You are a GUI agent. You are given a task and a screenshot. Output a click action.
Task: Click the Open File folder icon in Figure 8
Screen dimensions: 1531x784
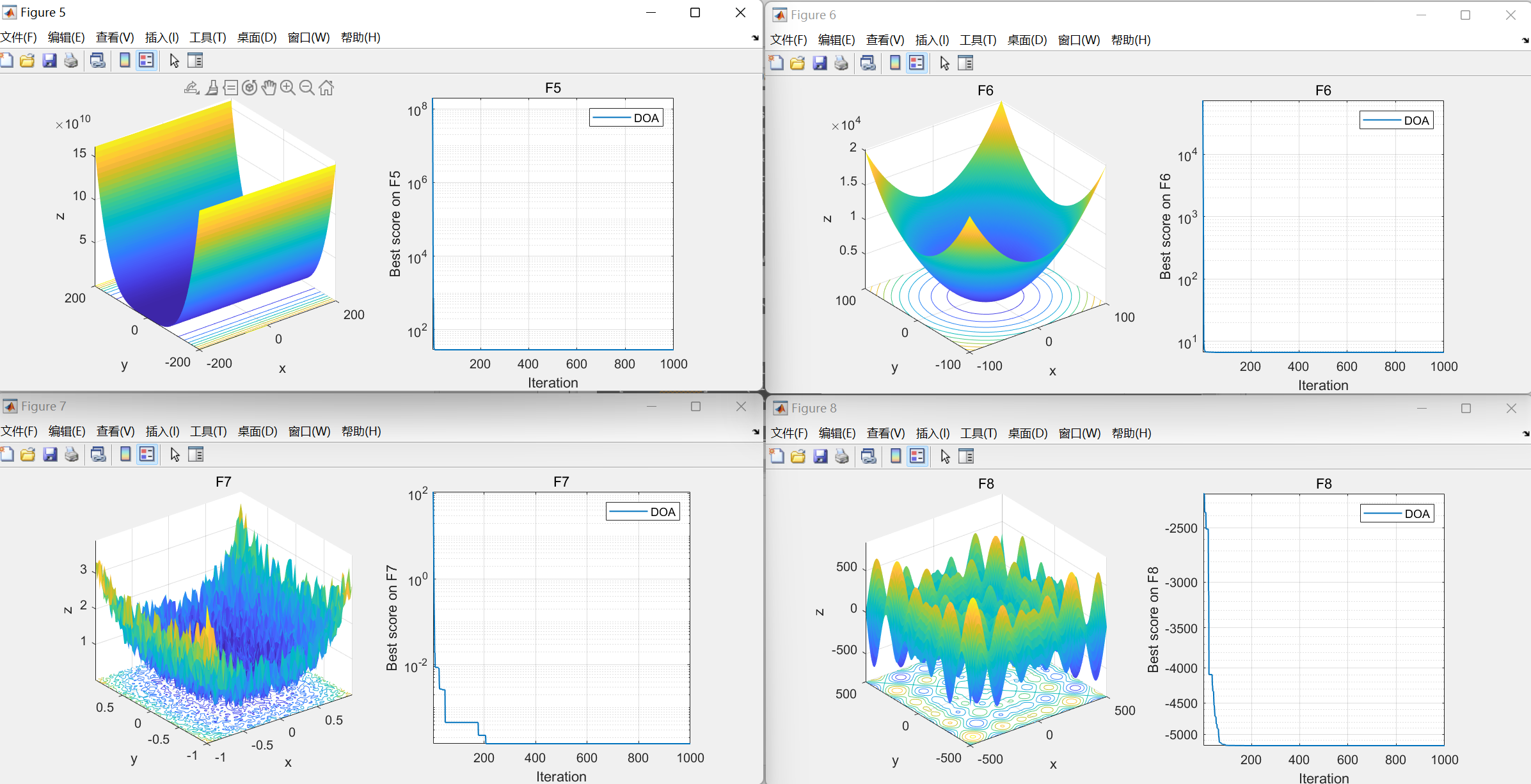point(798,456)
